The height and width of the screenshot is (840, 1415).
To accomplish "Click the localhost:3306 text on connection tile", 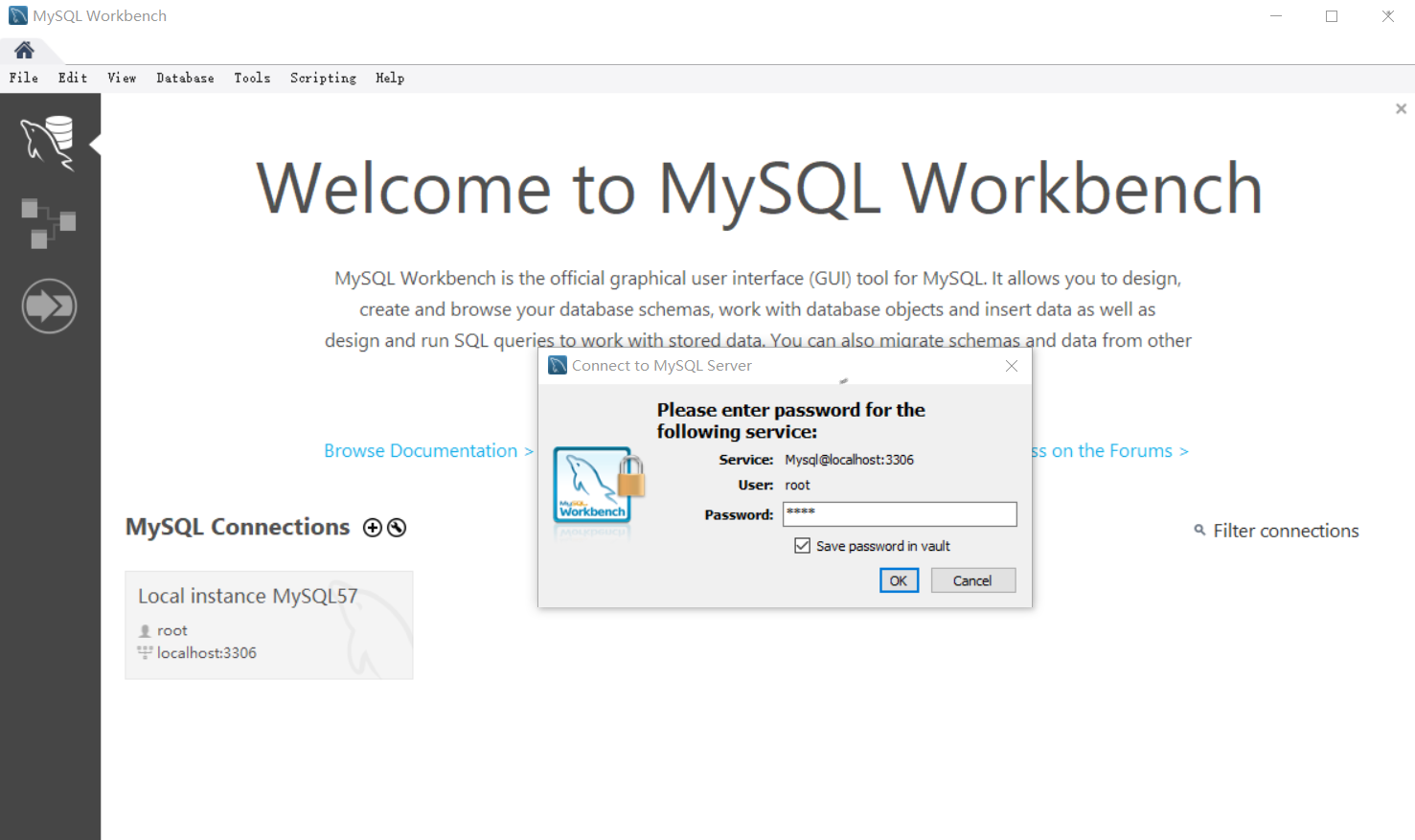I will 207,653.
